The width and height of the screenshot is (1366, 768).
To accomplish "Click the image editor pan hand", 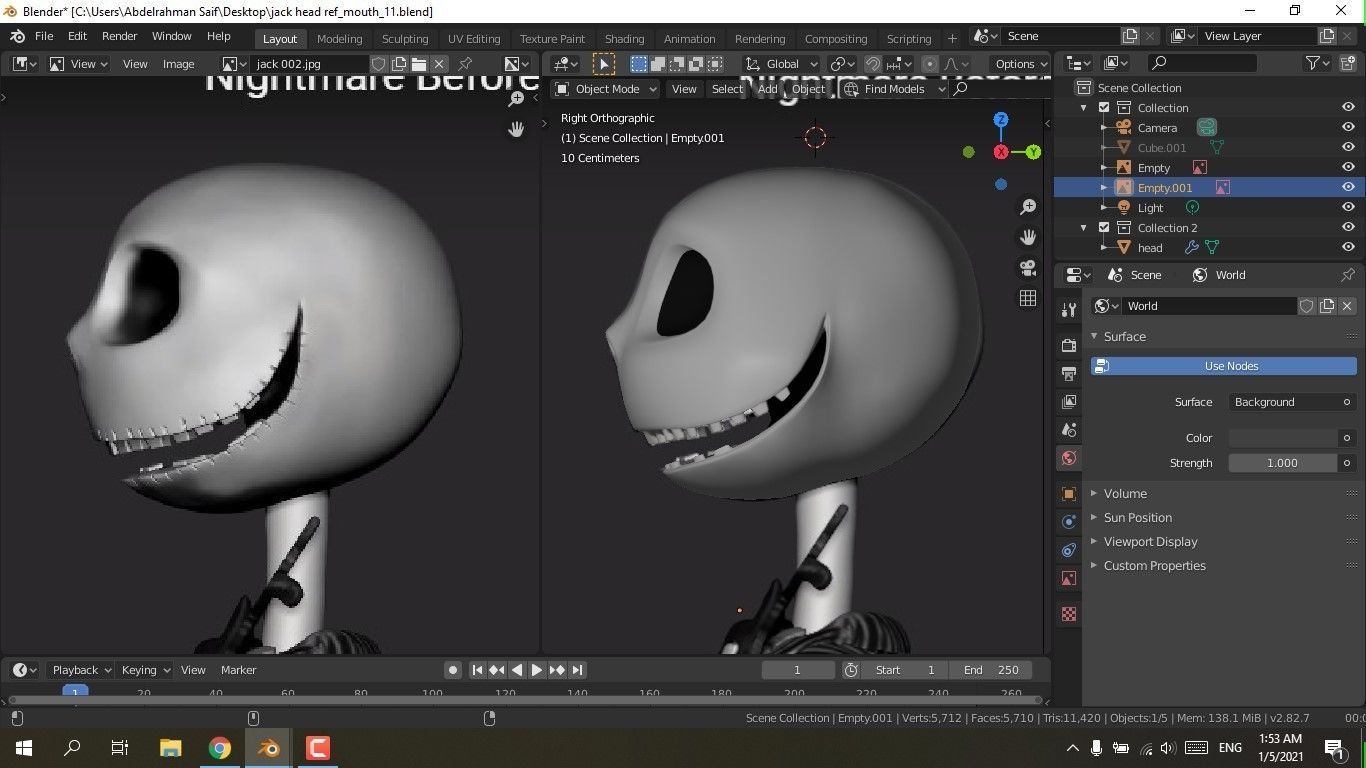I will 516,130.
